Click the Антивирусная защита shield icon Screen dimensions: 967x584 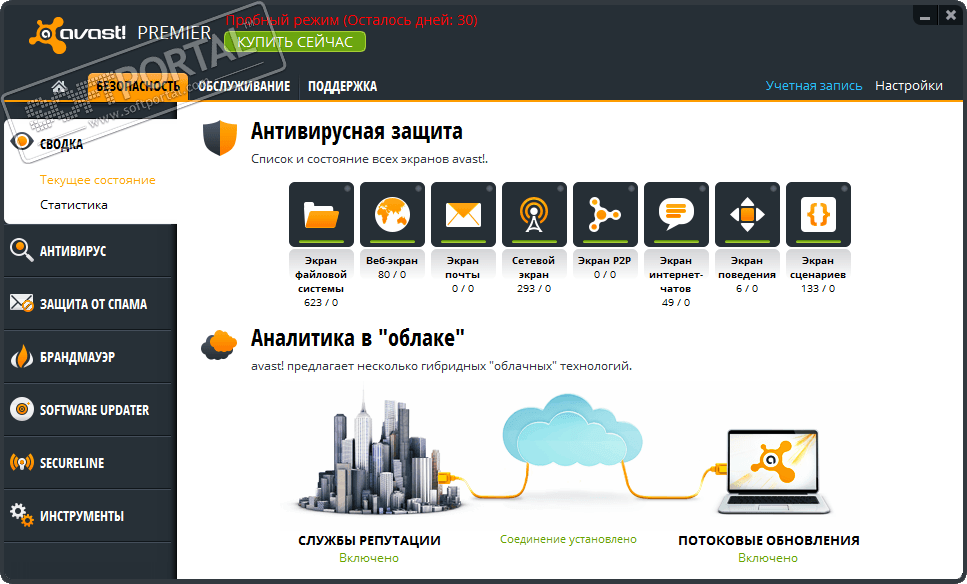click(220, 138)
